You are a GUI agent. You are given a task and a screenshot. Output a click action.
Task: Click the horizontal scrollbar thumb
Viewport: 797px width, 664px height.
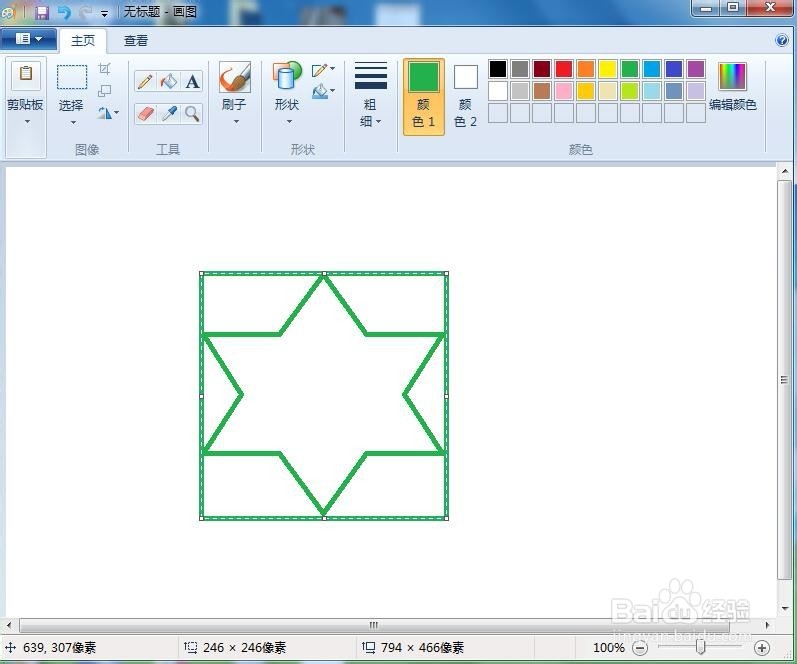coord(374,625)
